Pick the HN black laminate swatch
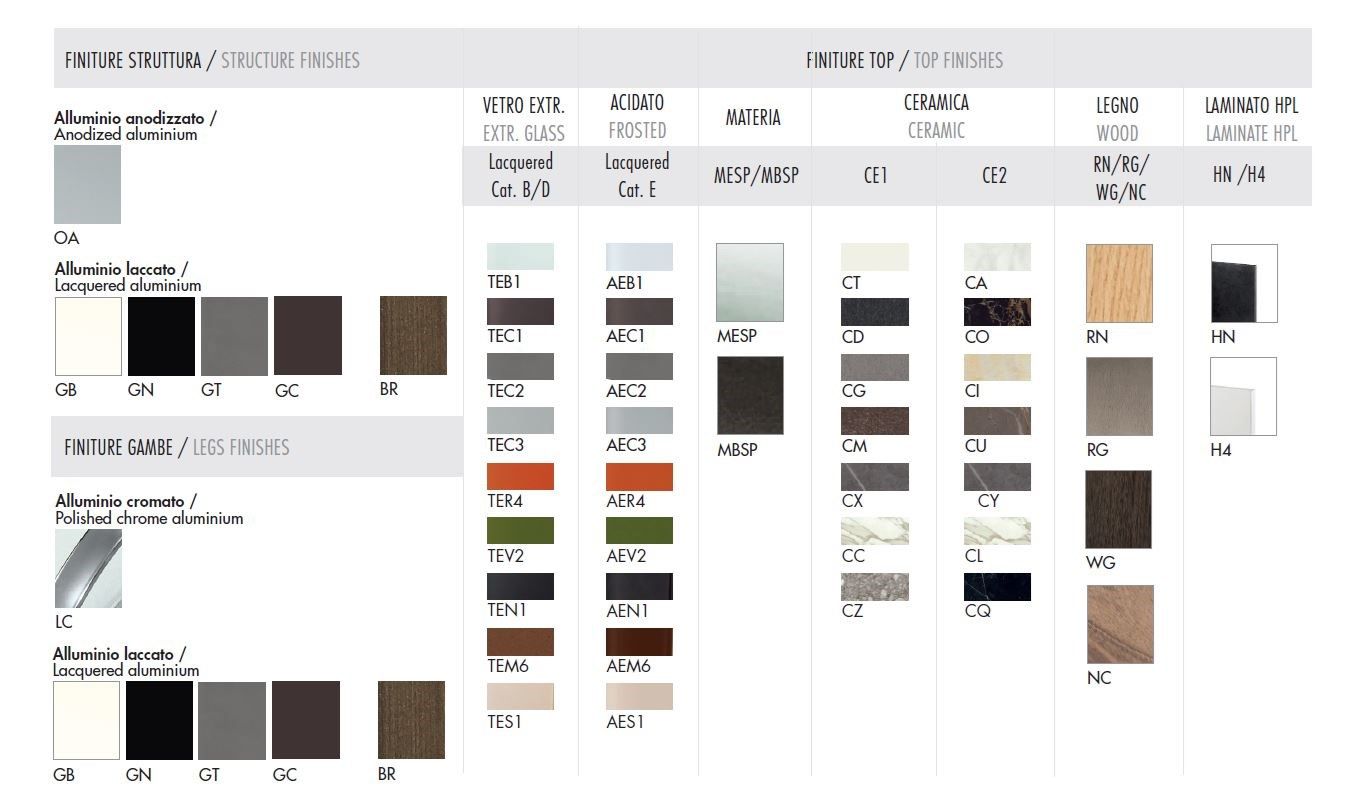This screenshot has height=797, width=1345. (x=1243, y=283)
